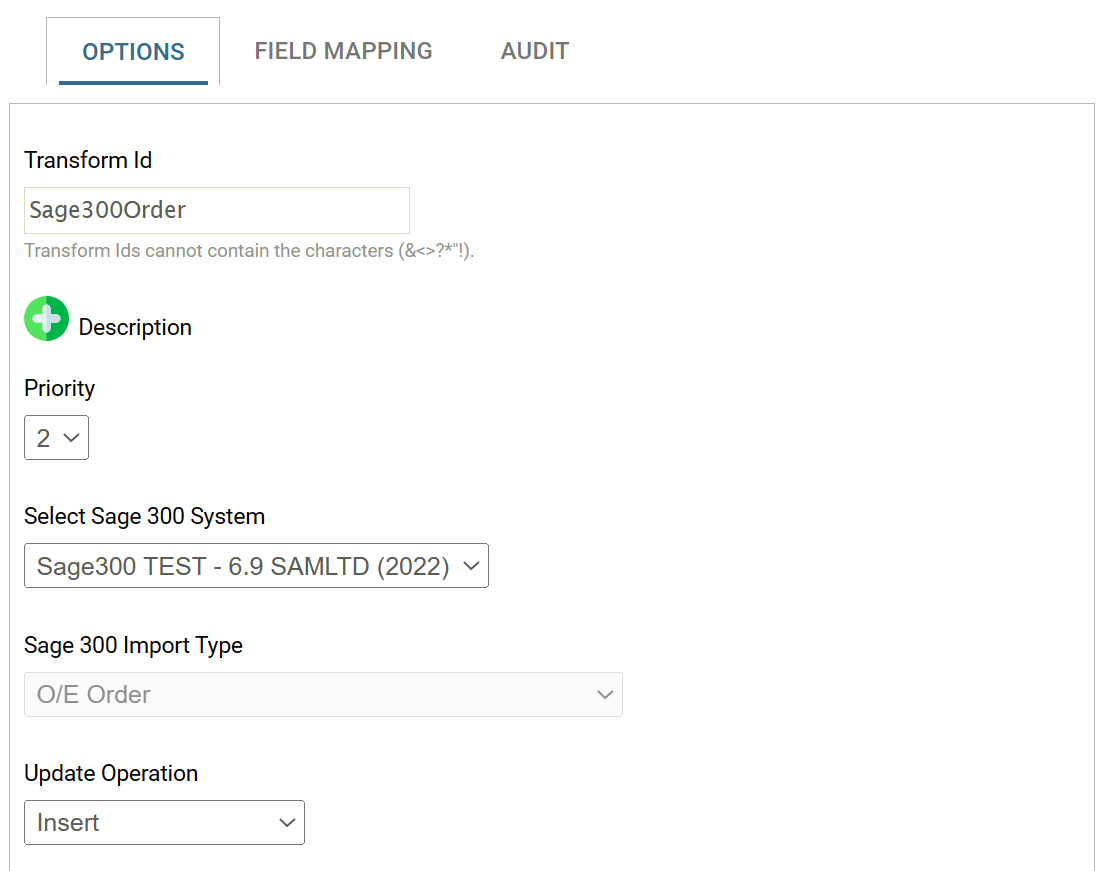The height and width of the screenshot is (871, 1113).
Task: Click the chevron arrow in Priority box
Action: pos(71,438)
